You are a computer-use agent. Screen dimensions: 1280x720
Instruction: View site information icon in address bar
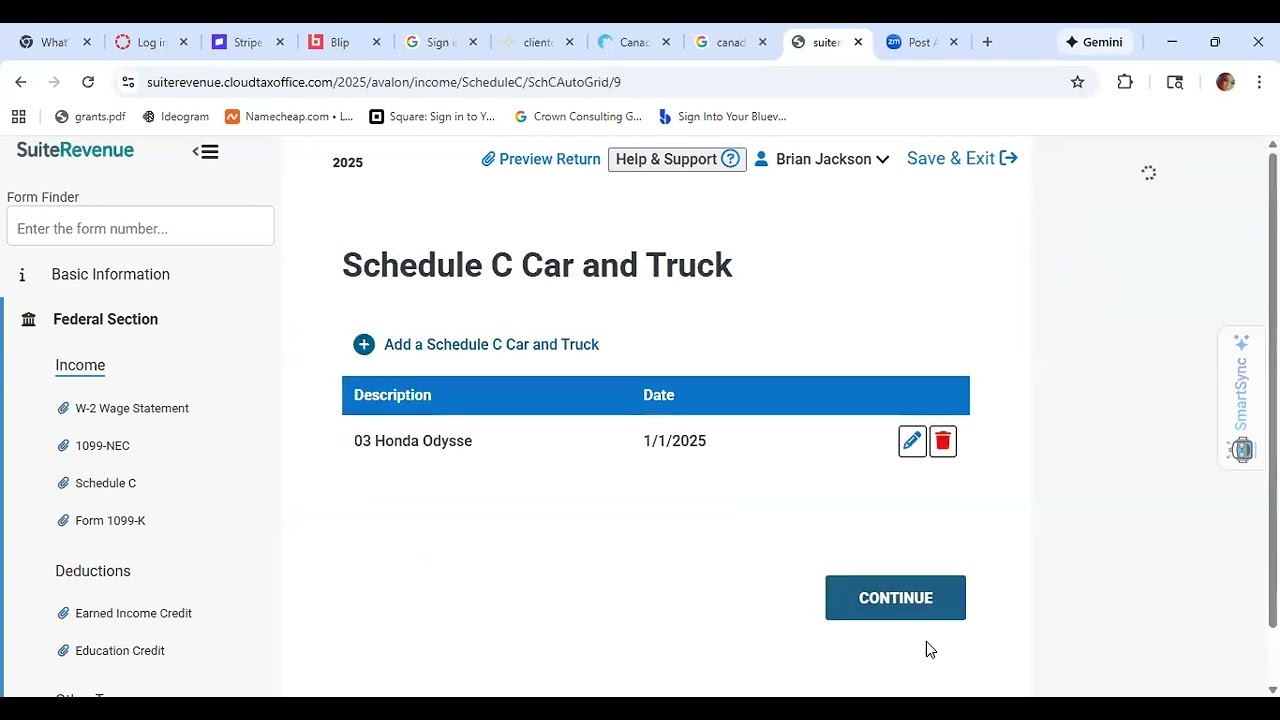pyautogui.click(x=128, y=82)
